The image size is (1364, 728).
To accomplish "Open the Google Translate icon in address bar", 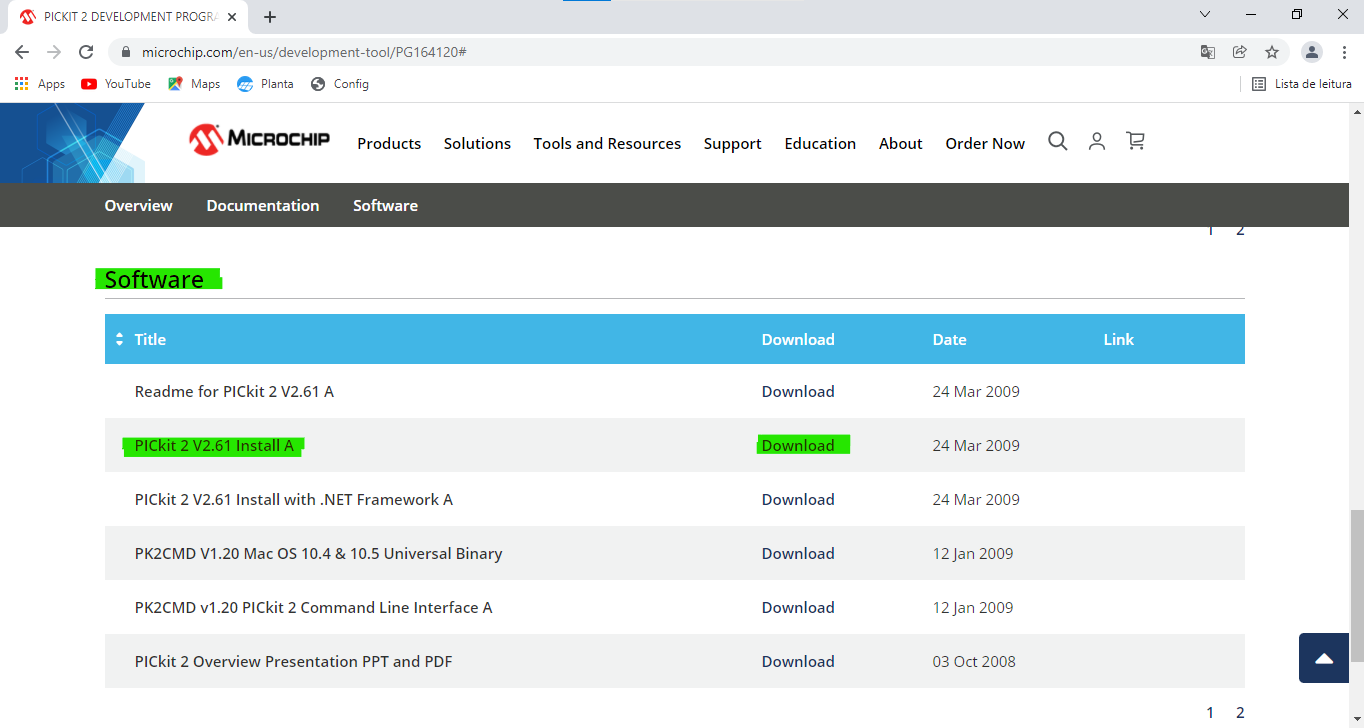I will [x=1208, y=52].
